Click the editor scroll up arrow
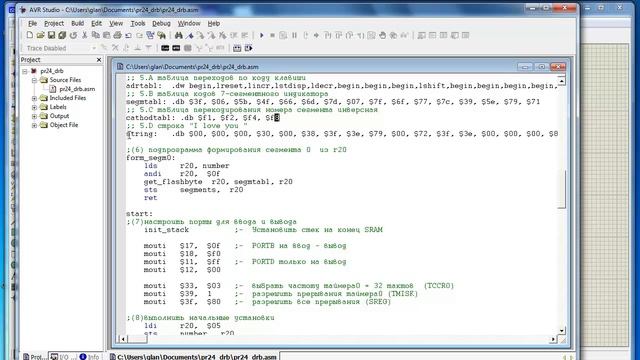Viewport: 640px width, 360px height. click(562, 81)
